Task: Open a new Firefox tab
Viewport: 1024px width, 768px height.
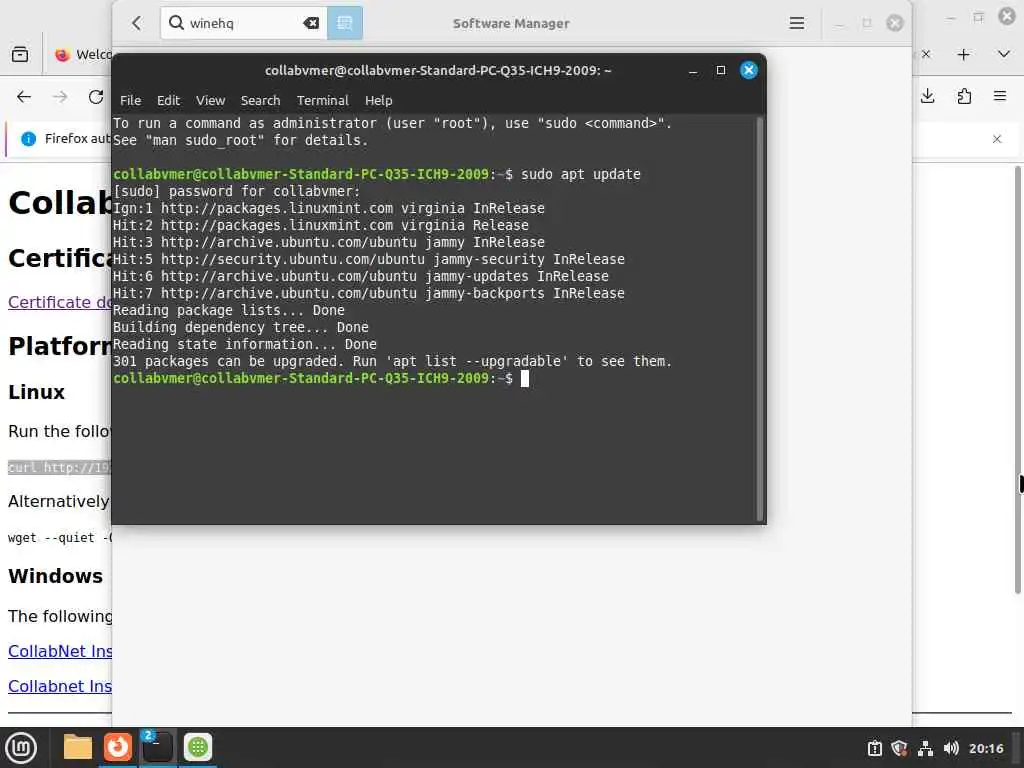Action: click(963, 54)
